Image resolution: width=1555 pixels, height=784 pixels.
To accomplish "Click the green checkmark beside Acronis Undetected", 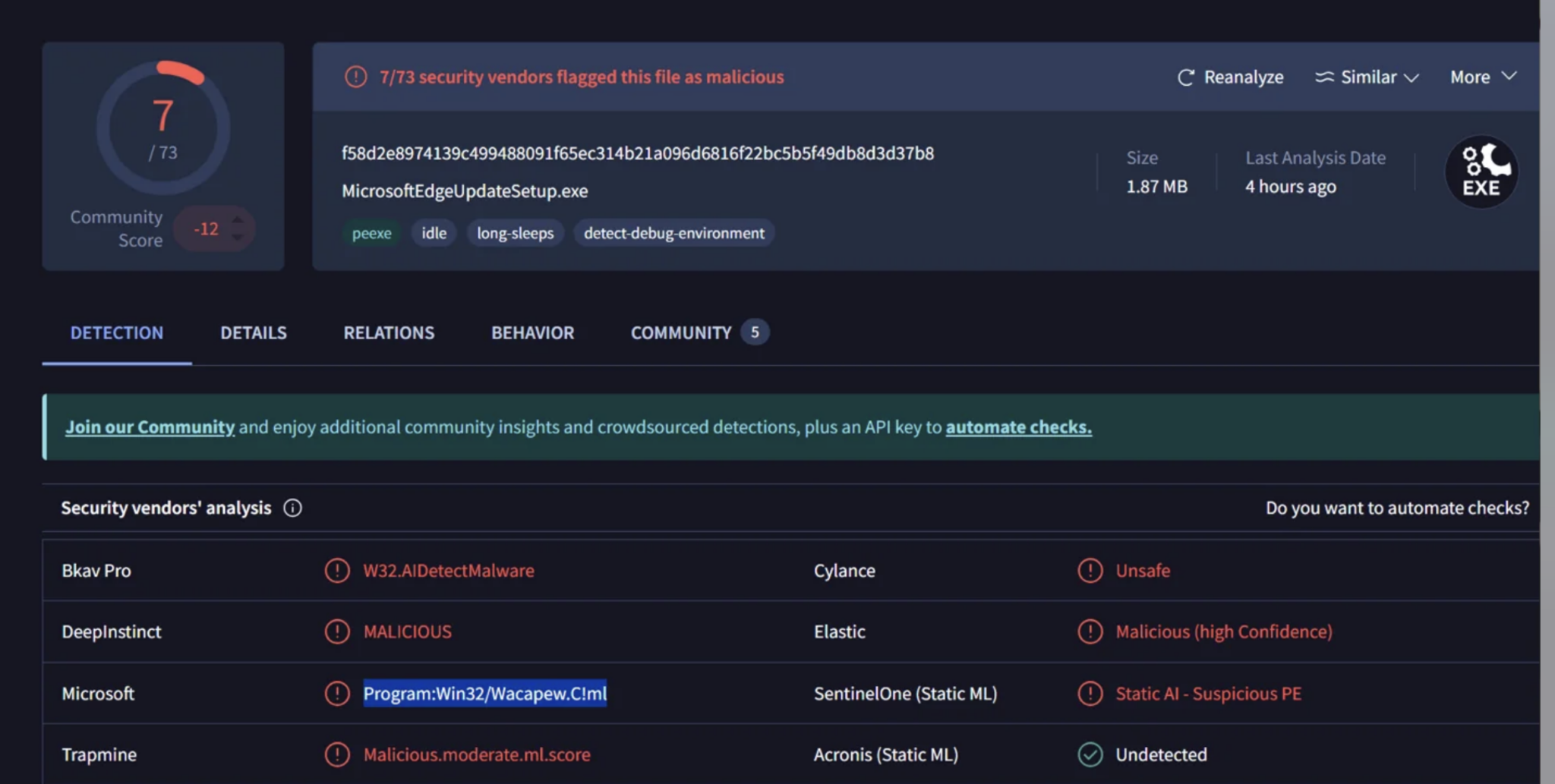I will [x=1090, y=754].
